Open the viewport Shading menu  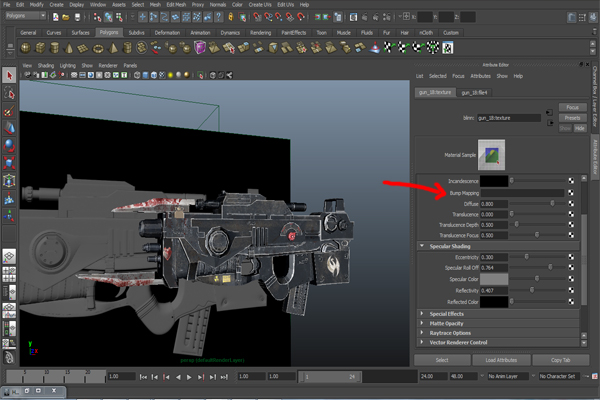click(46, 65)
